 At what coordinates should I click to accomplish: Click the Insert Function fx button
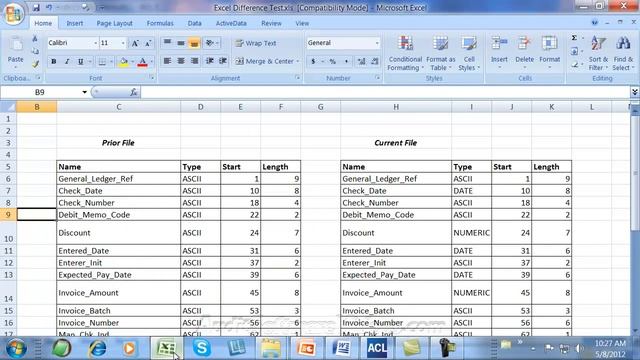[133, 92]
